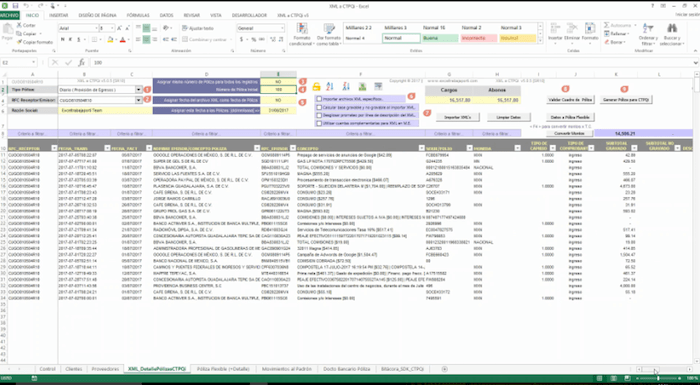Switch to the Proveedores sheet tab

click(105, 369)
